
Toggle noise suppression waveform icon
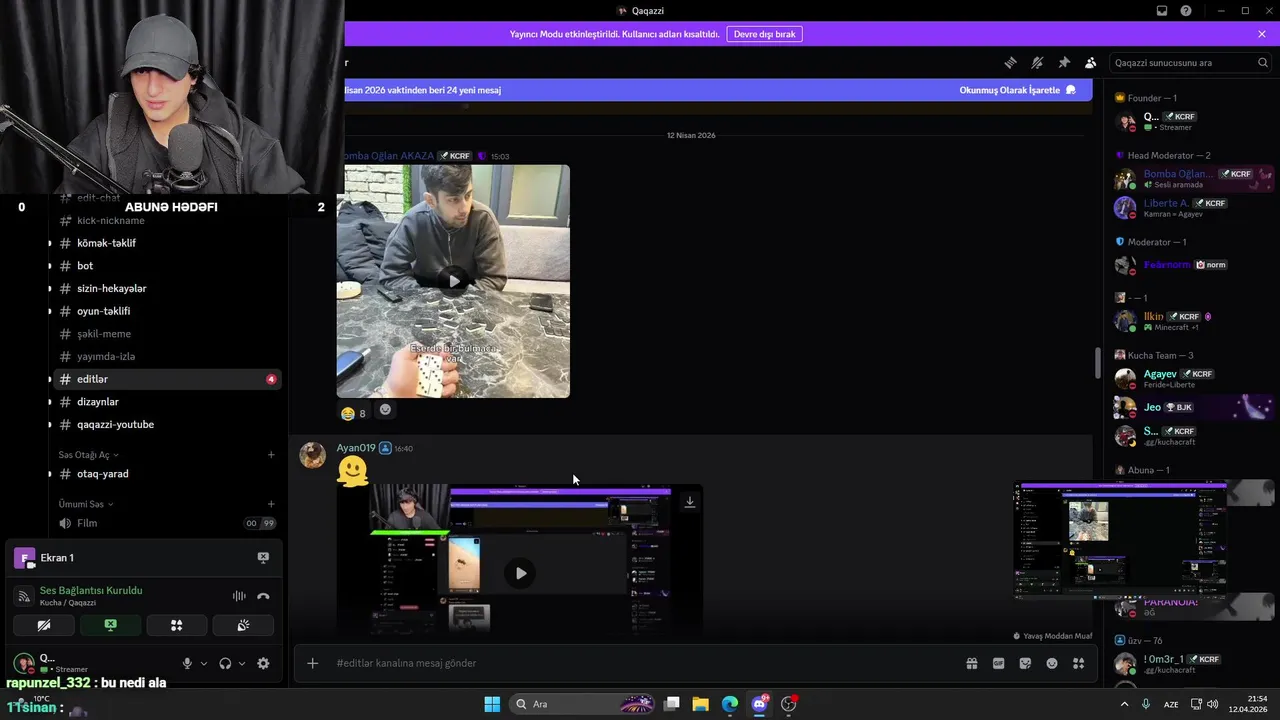239,596
